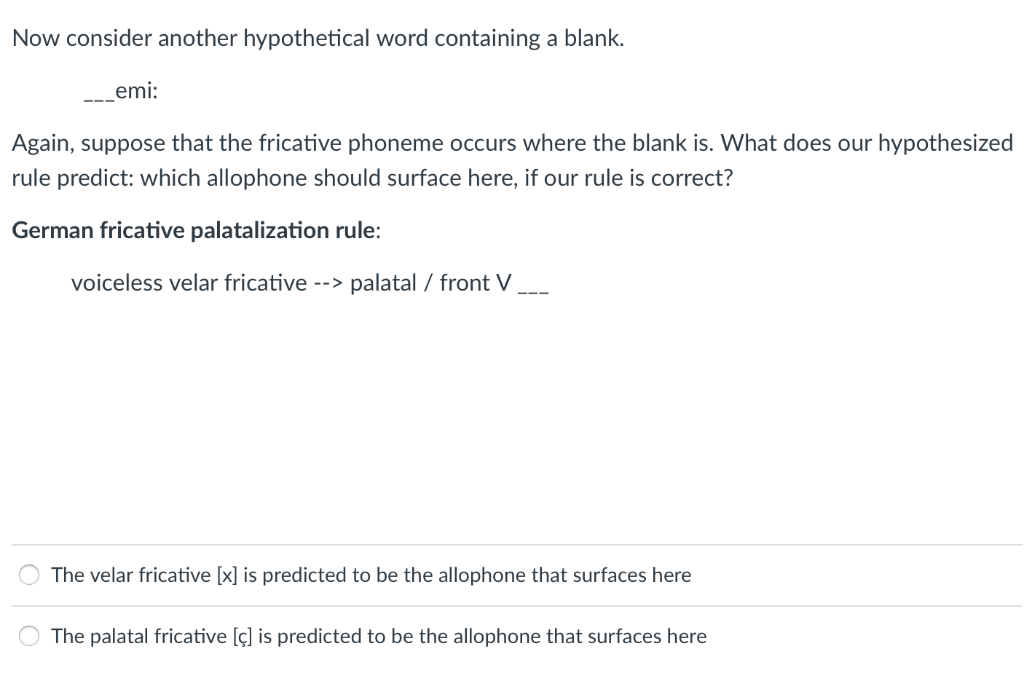Select the palatal fricative [ç] radio button
The image size is (1024, 689).
click(x=29, y=636)
